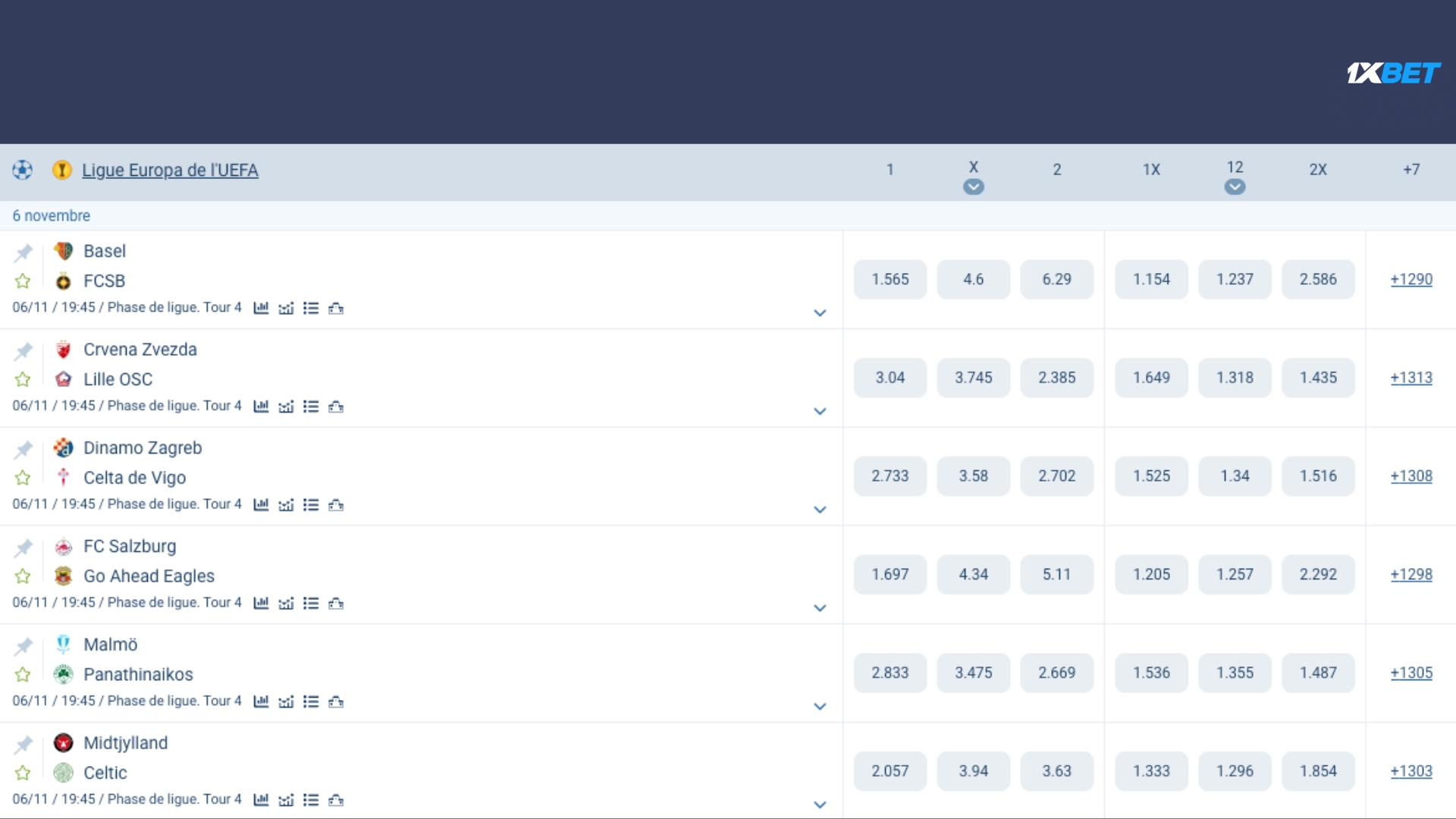Open match statistics chart for Crvena Zvezda game
Viewport: 1456px width, 819px height.
point(261,406)
